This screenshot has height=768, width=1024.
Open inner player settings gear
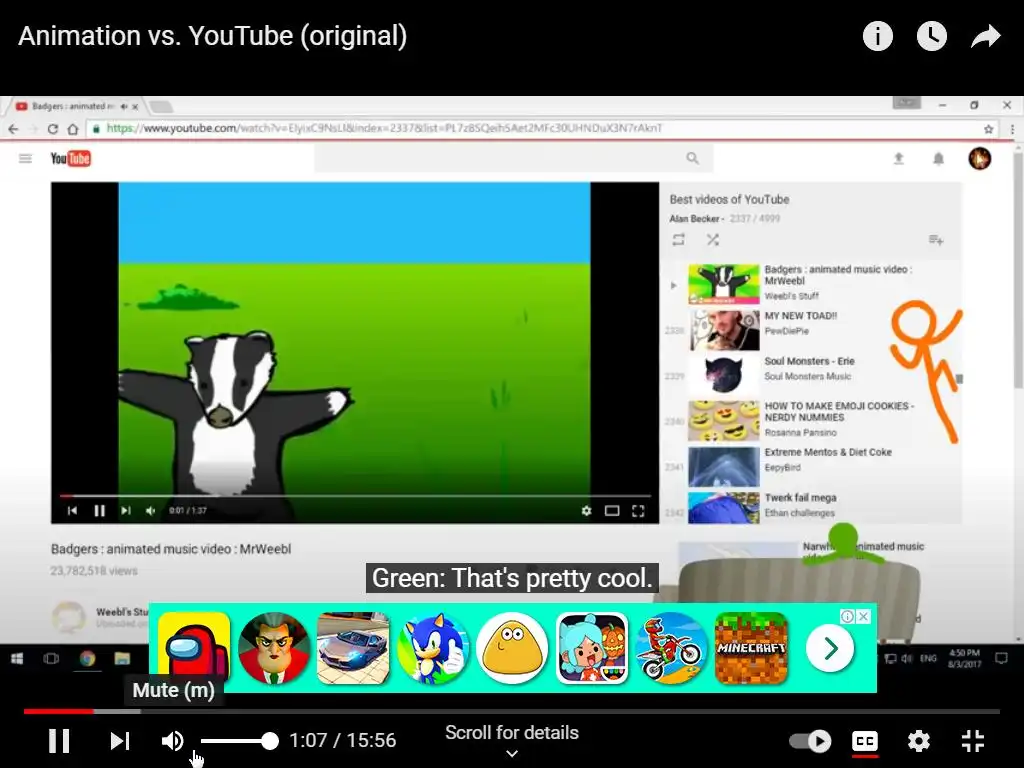click(586, 510)
